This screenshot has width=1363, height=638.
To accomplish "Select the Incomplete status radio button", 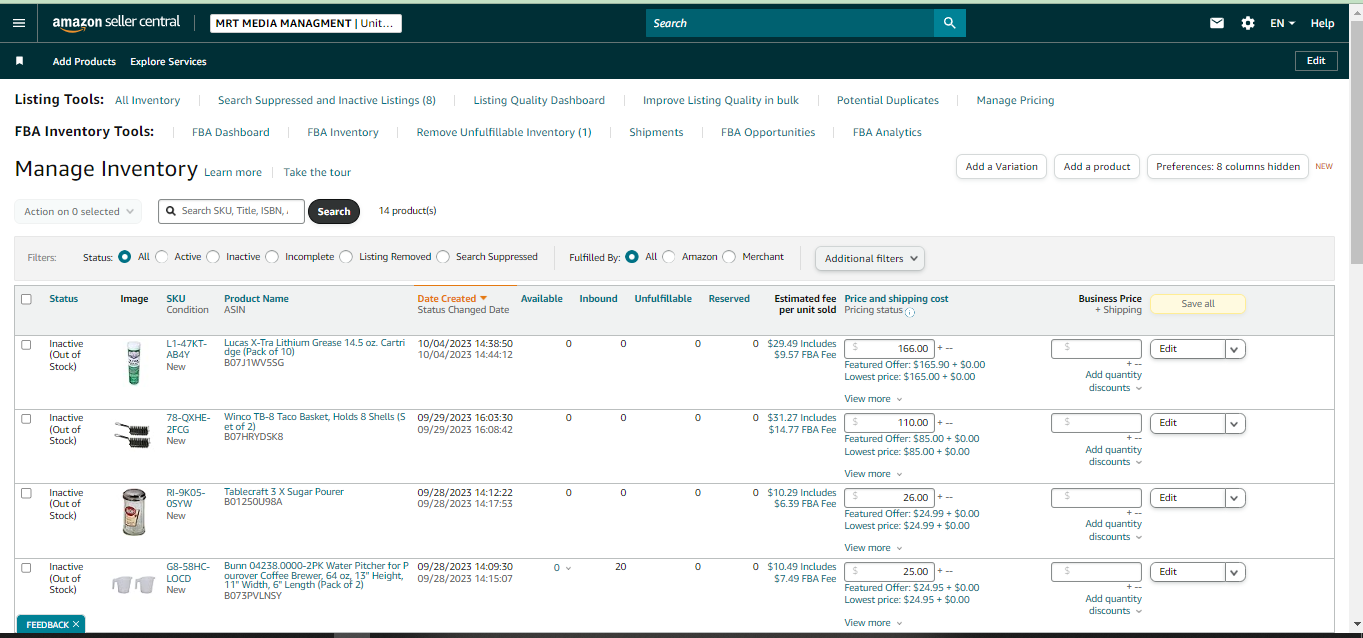I will (272, 257).
